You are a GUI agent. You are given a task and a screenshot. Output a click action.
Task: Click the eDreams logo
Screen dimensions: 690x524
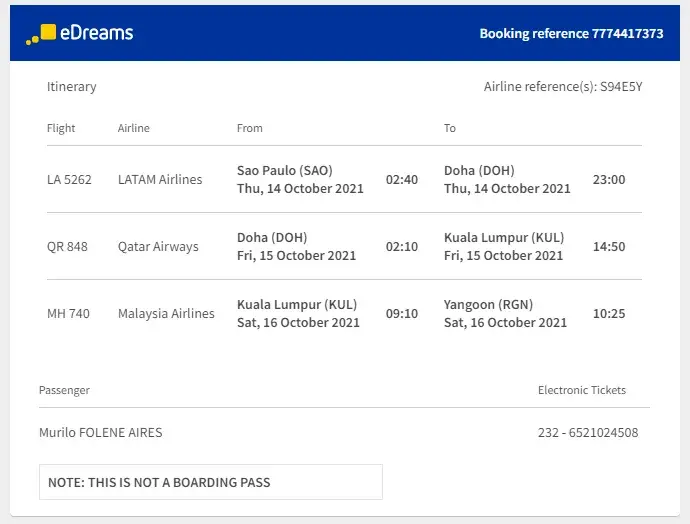click(79, 34)
